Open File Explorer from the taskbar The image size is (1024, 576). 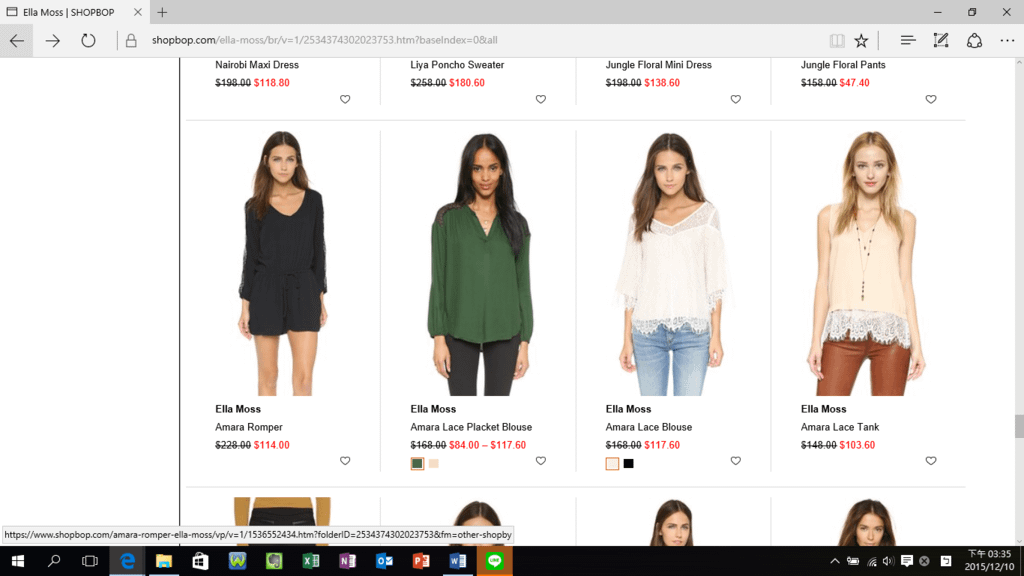click(x=163, y=561)
